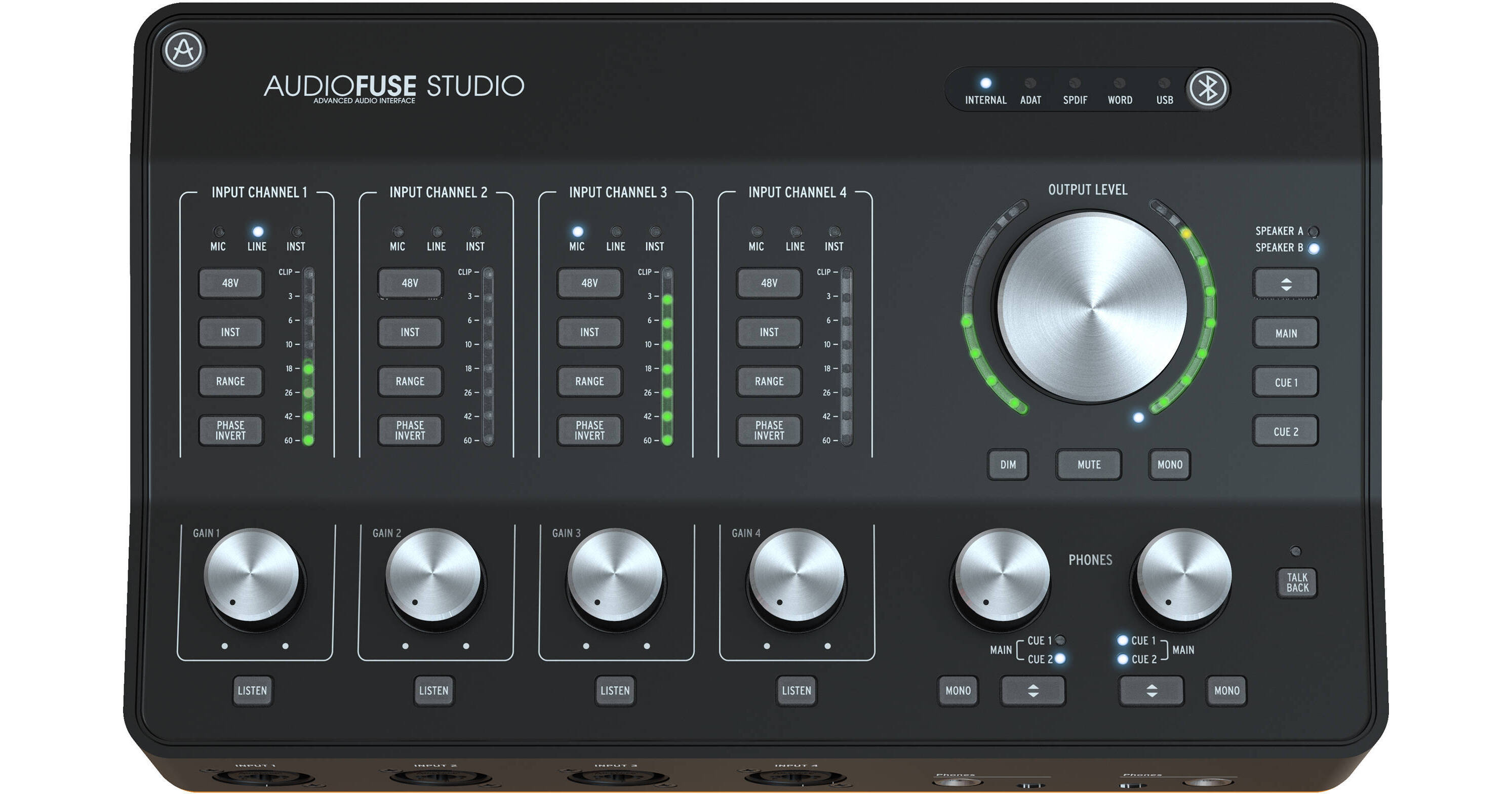Viewport: 1512px width, 794px height.
Task: Switch Input Channel 2 to INST mode
Action: coord(410,332)
